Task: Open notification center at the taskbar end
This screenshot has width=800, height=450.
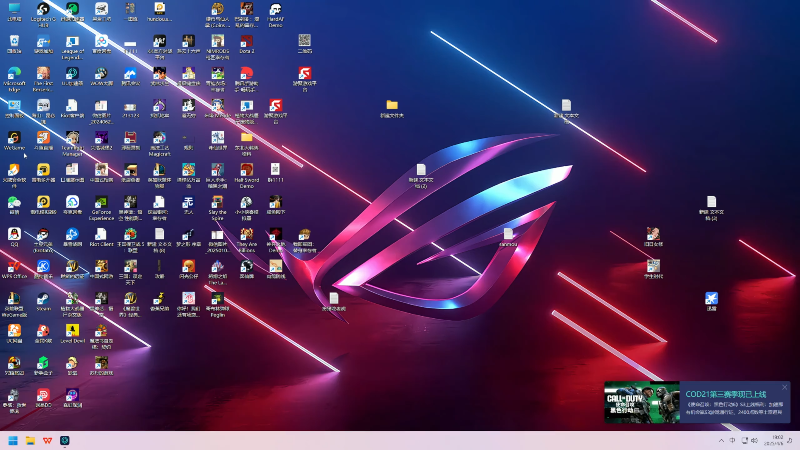Action: [x=790, y=440]
